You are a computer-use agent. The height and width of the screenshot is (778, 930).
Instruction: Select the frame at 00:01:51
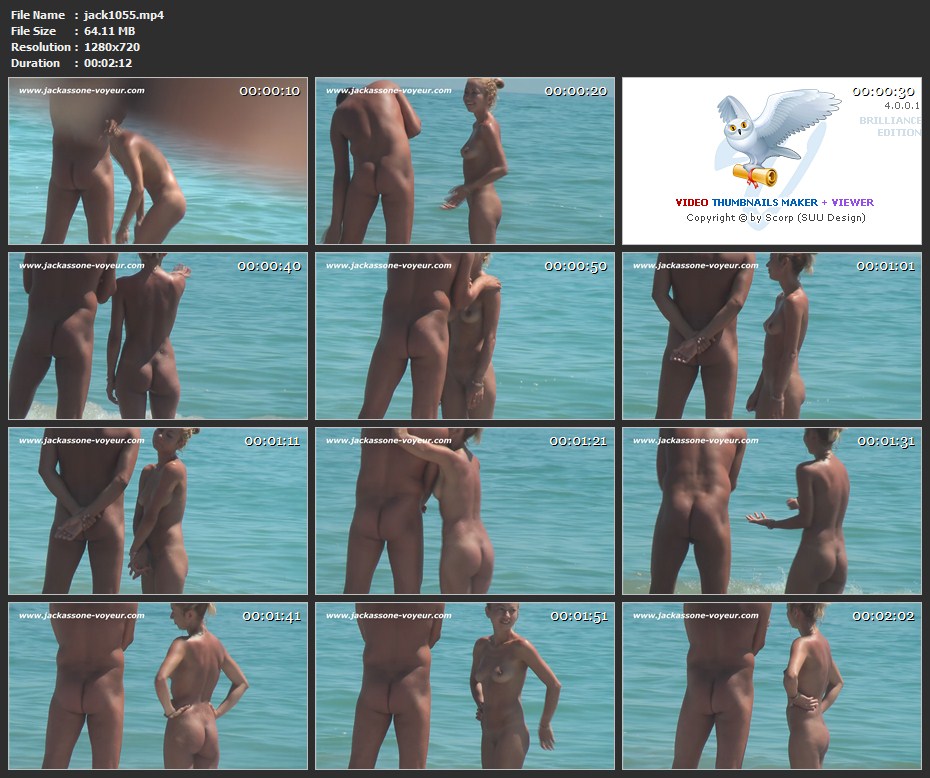(x=465, y=686)
